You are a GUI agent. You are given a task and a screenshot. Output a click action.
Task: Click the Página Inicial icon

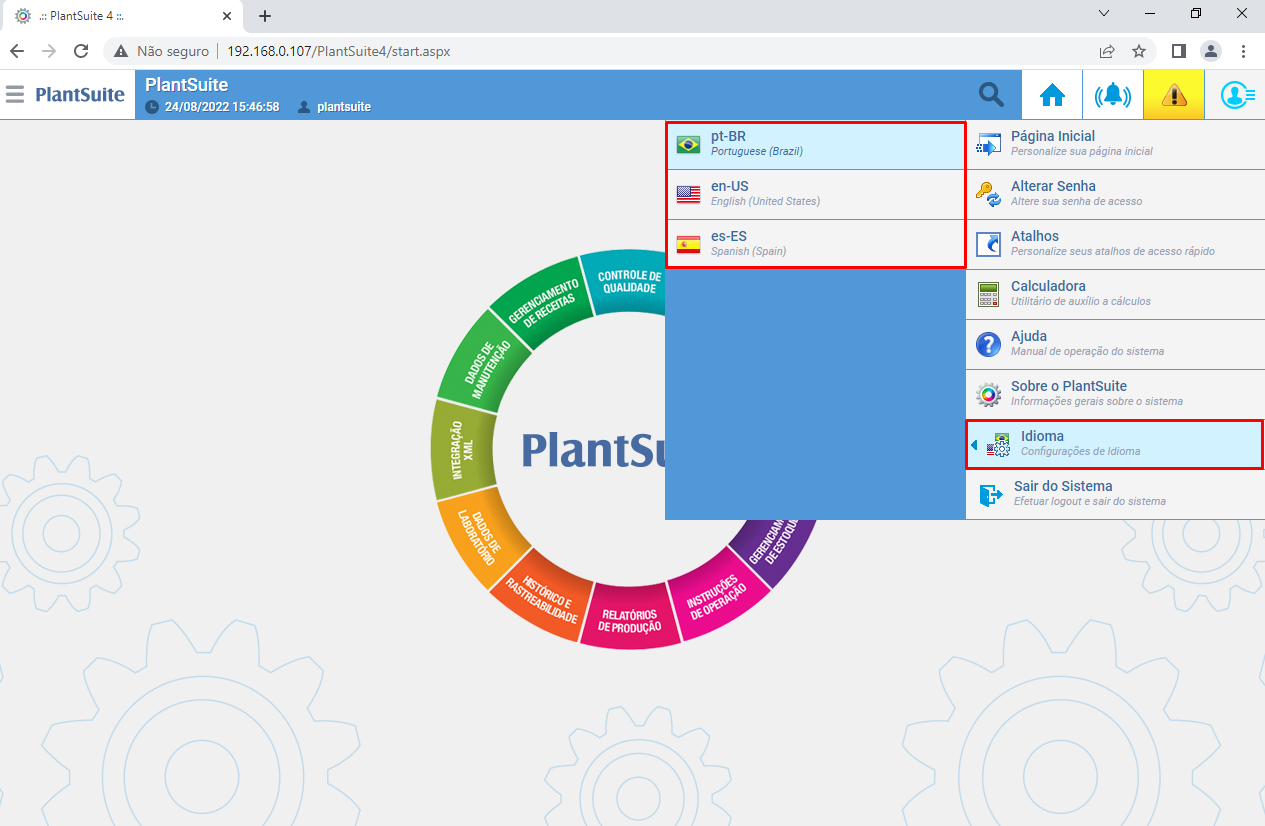(989, 145)
